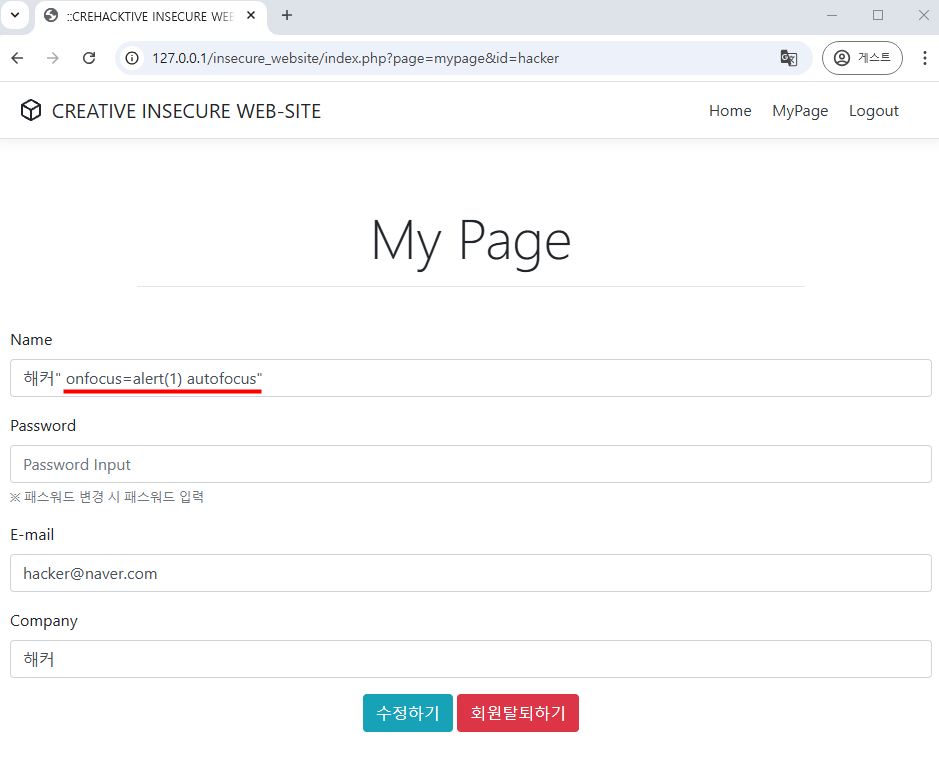Click the 패스워드 변경 시 hint text
Screen dimensions: 939x758
[107, 497]
